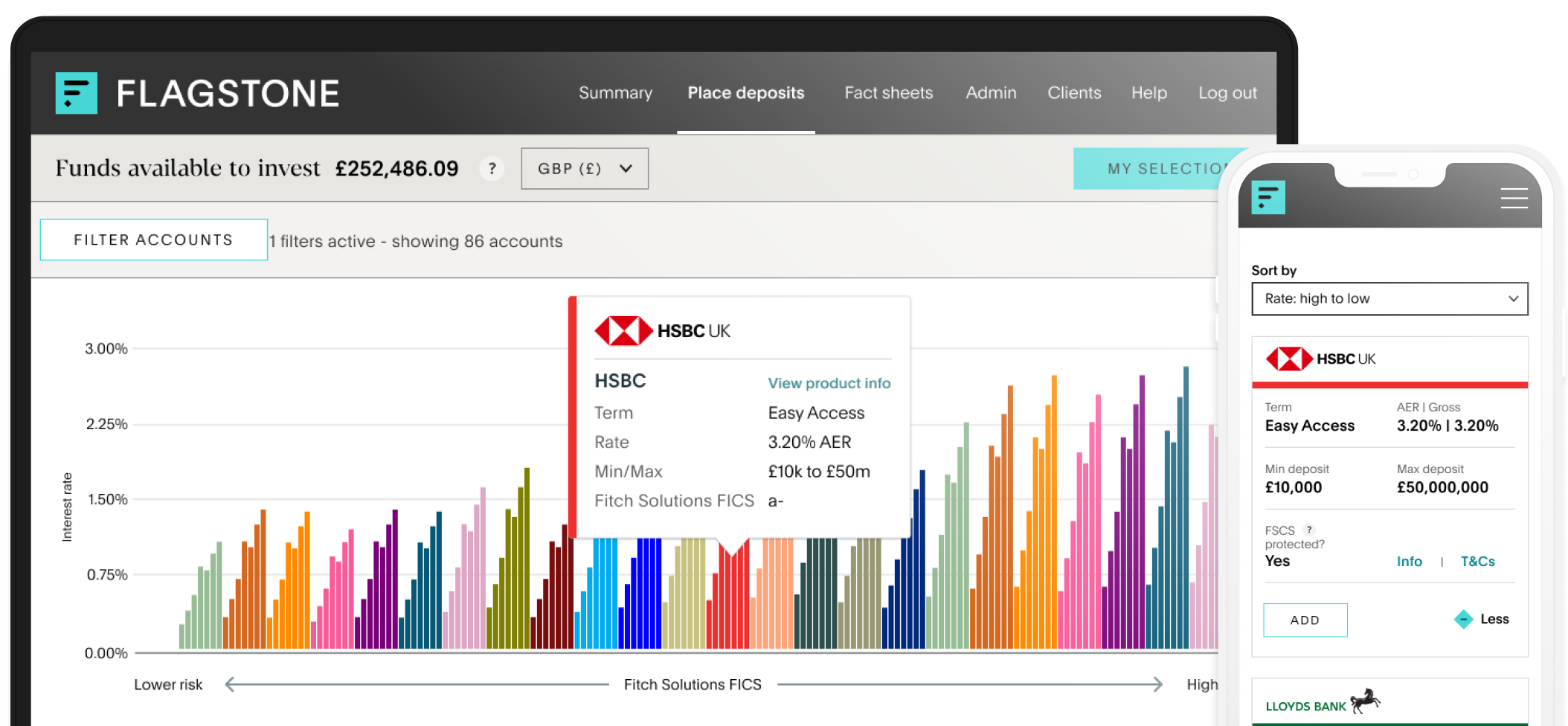
Task: Open the Fact sheets tab
Action: pos(888,93)
